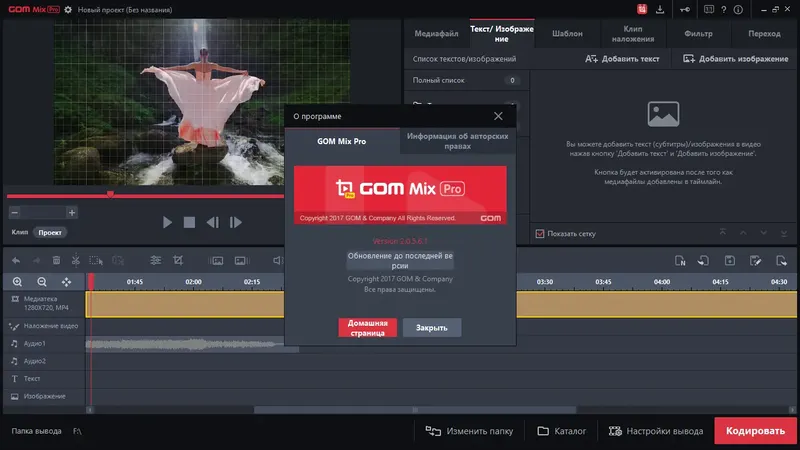
Task: Click the speaker volume icon in toolbar
Action: 278,261
